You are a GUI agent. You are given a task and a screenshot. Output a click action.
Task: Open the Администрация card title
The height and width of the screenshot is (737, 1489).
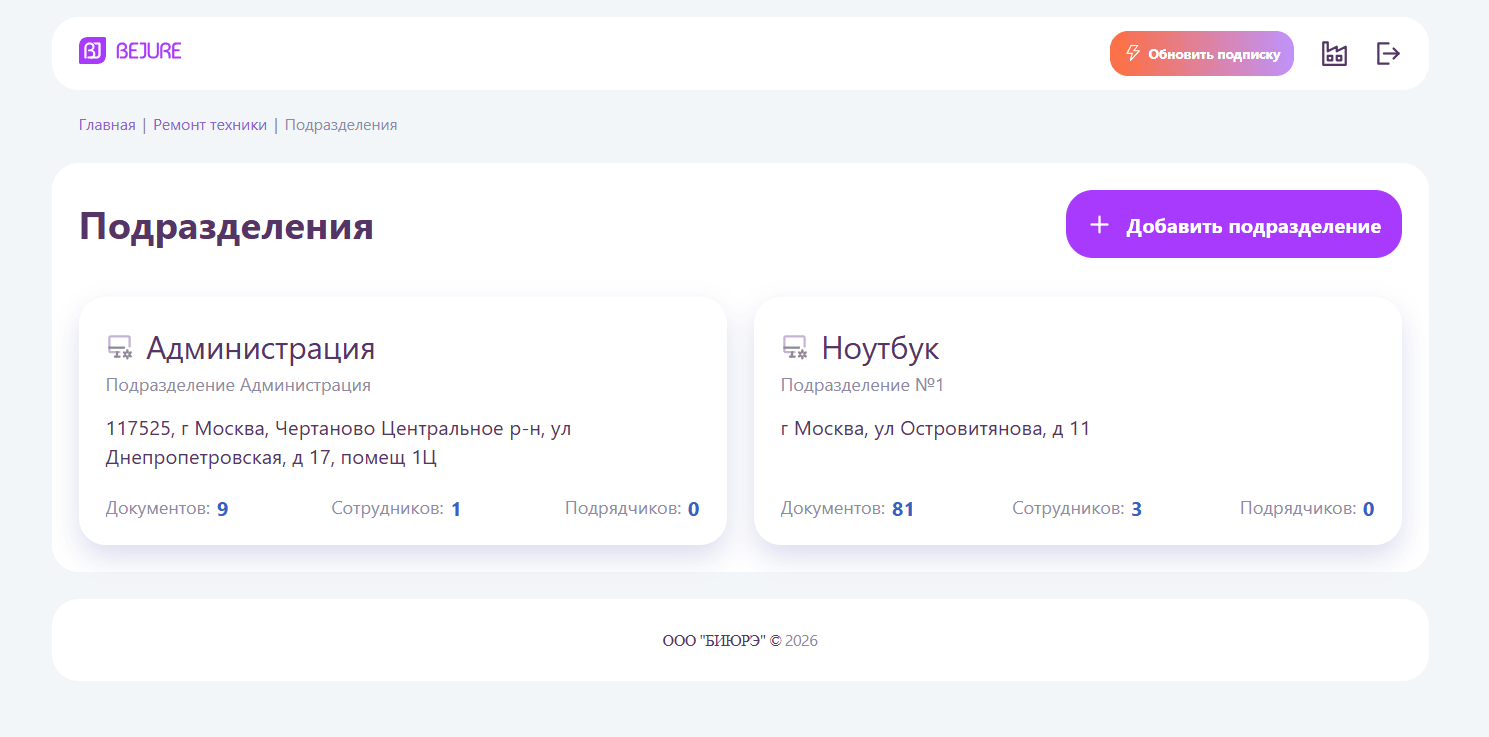pyautogui.click(x=260, y=348)
